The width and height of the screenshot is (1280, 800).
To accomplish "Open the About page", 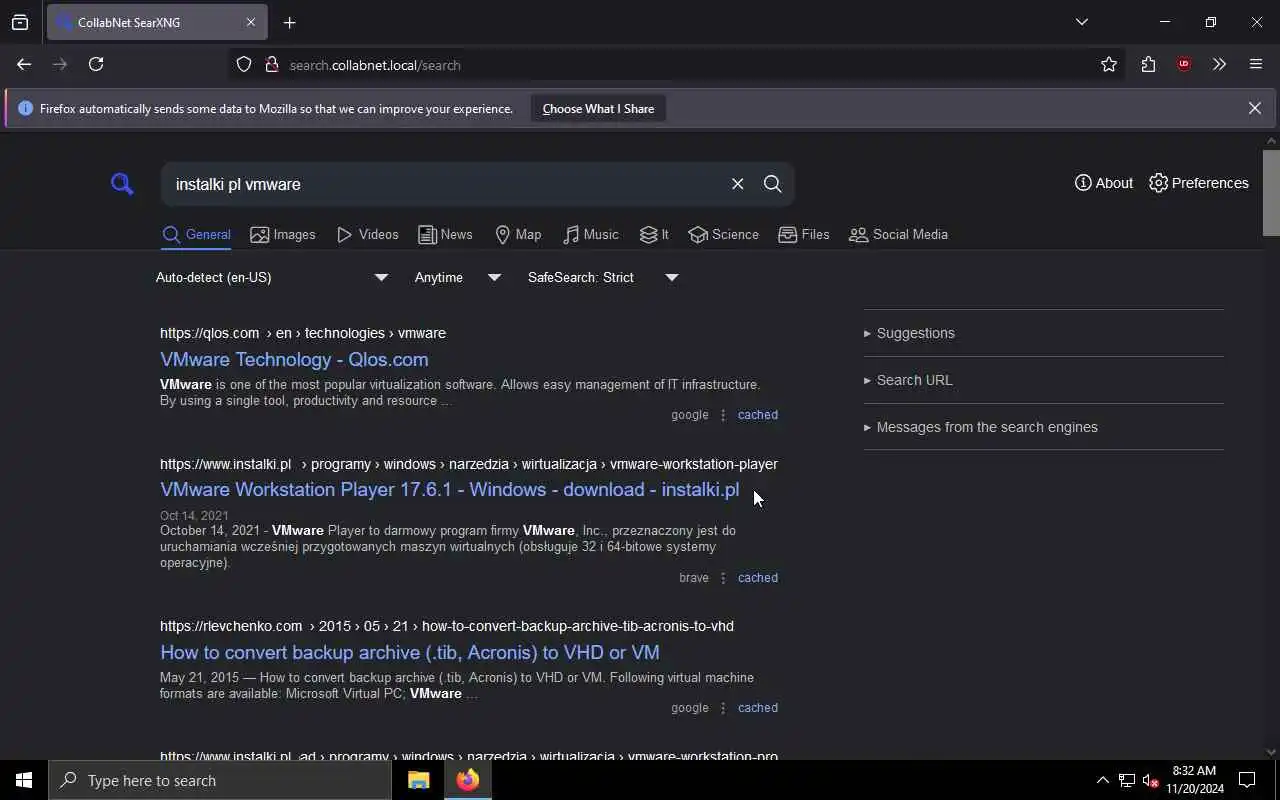I will [x=1104, y=183].
